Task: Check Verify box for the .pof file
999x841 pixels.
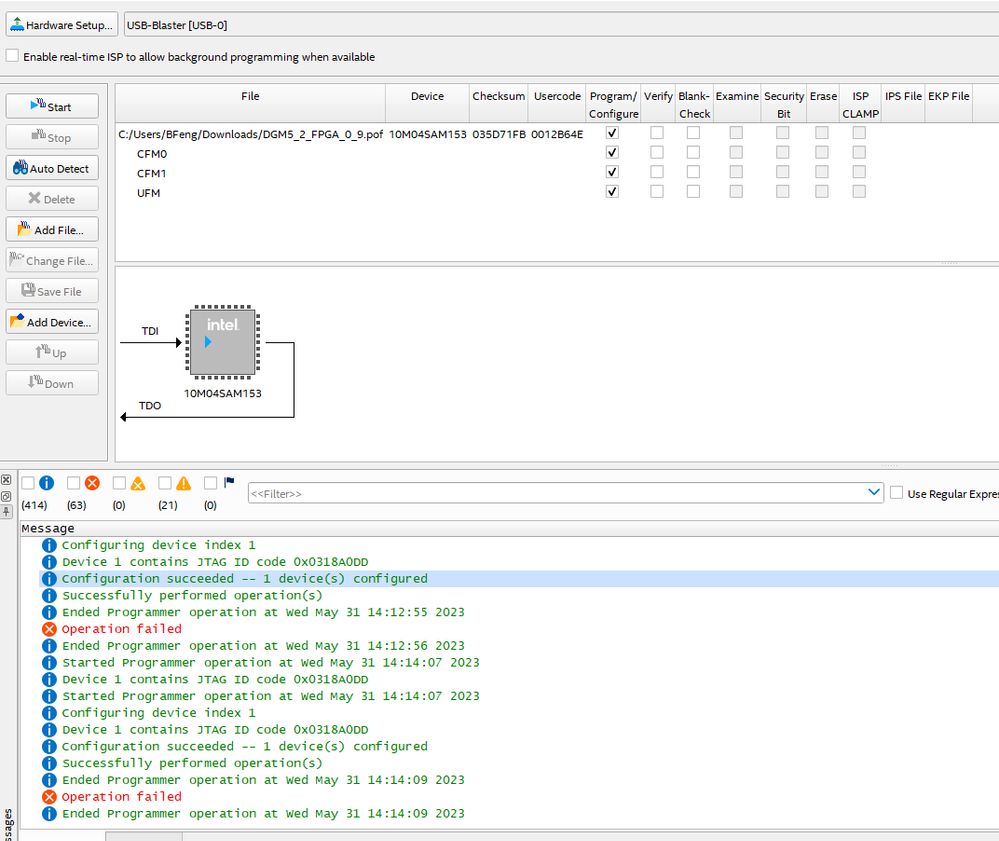Action: point(657,133)
